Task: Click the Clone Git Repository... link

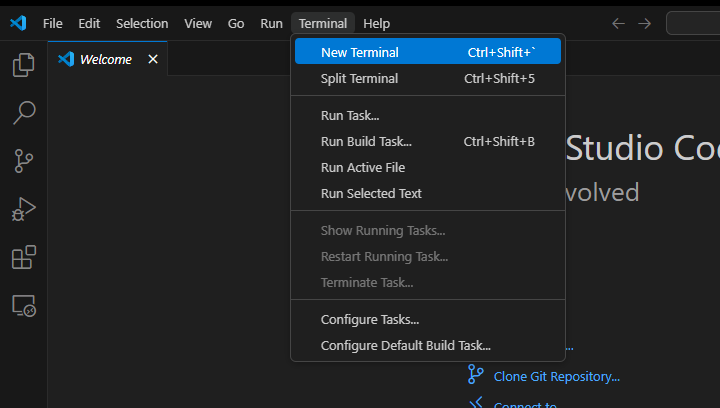Action: pos(557,376)
